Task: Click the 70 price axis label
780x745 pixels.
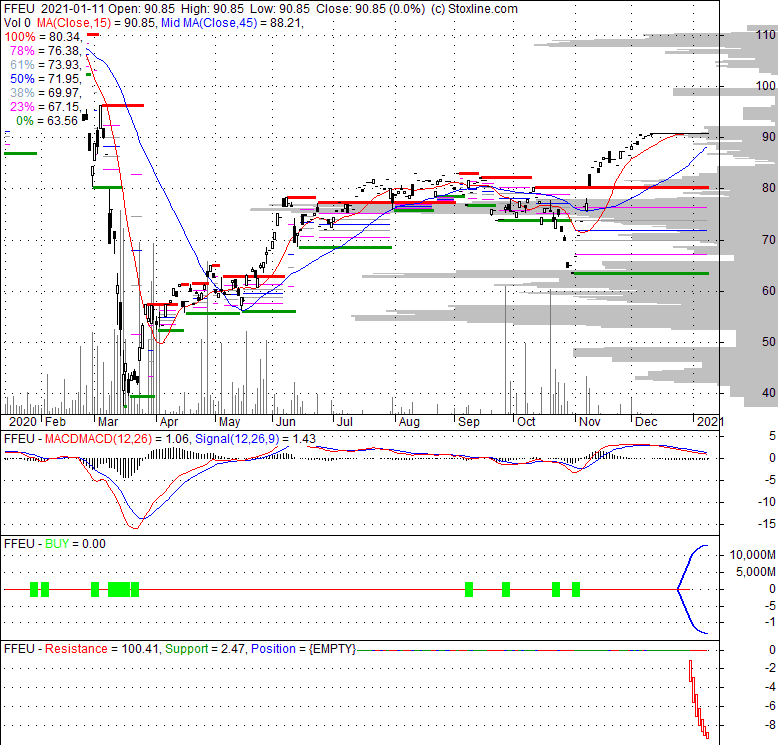Action: click(x=769, y=240)
